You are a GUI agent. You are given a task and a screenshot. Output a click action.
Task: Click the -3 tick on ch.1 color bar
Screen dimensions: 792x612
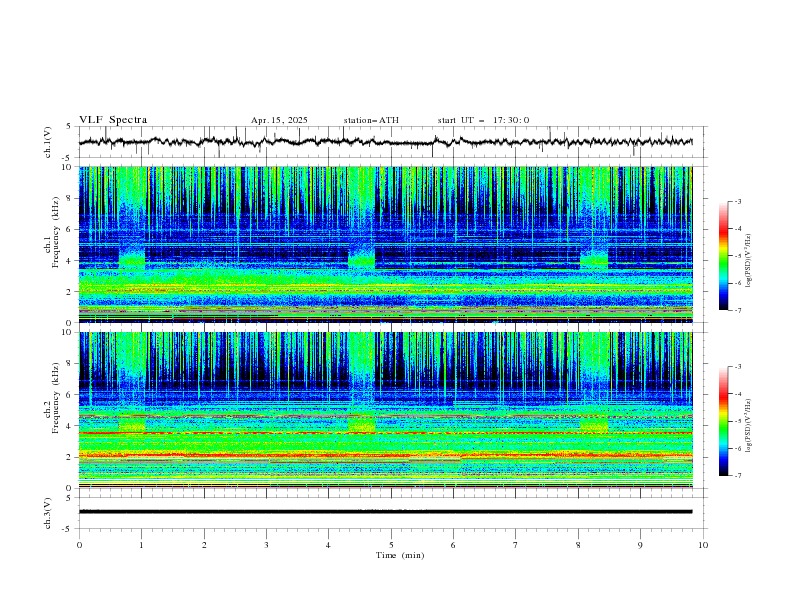tap(737, 201)
